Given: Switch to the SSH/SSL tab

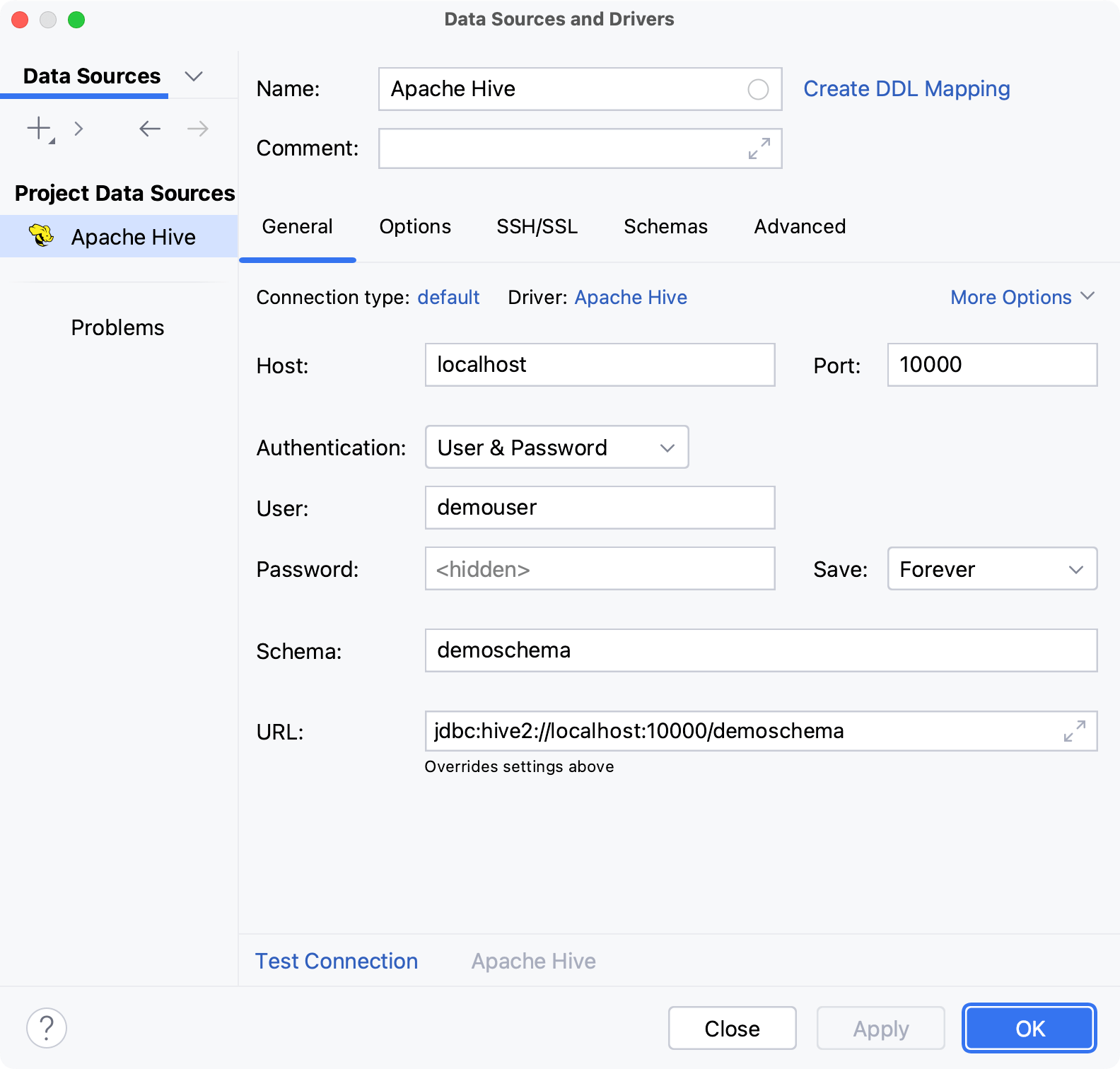Looking at the screenshot, I should click(537, 227).
